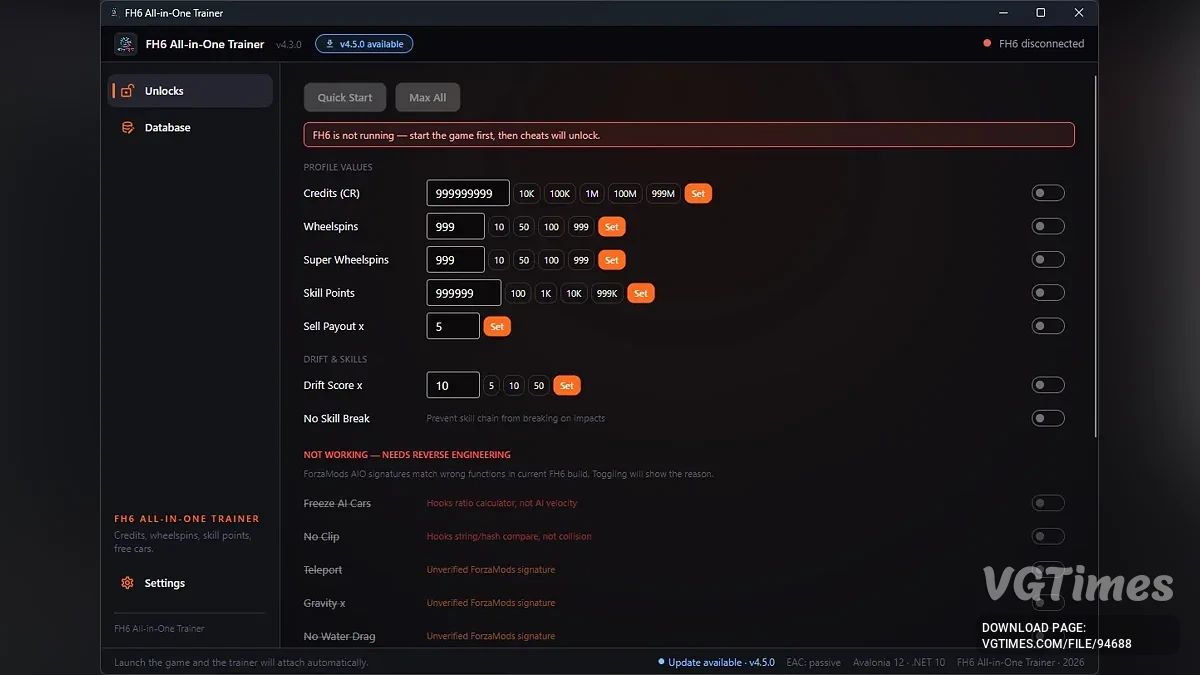
Task: Choose the 10 preset for Drift Score
Action: 514,385
